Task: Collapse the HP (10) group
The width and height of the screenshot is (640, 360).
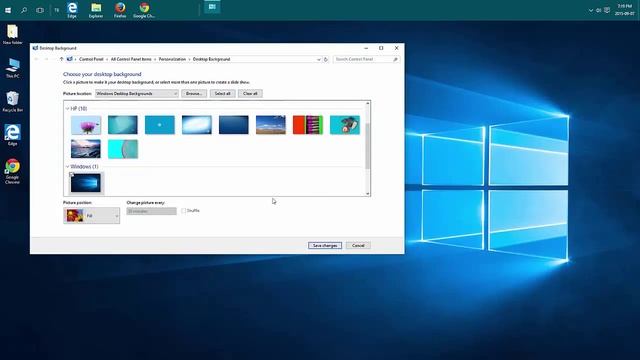Action: (x=67, y=109)
